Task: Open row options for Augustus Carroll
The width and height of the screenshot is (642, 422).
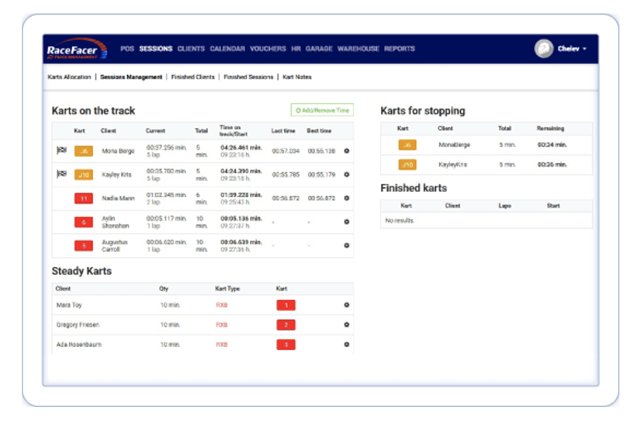Action: coord(346,246)
